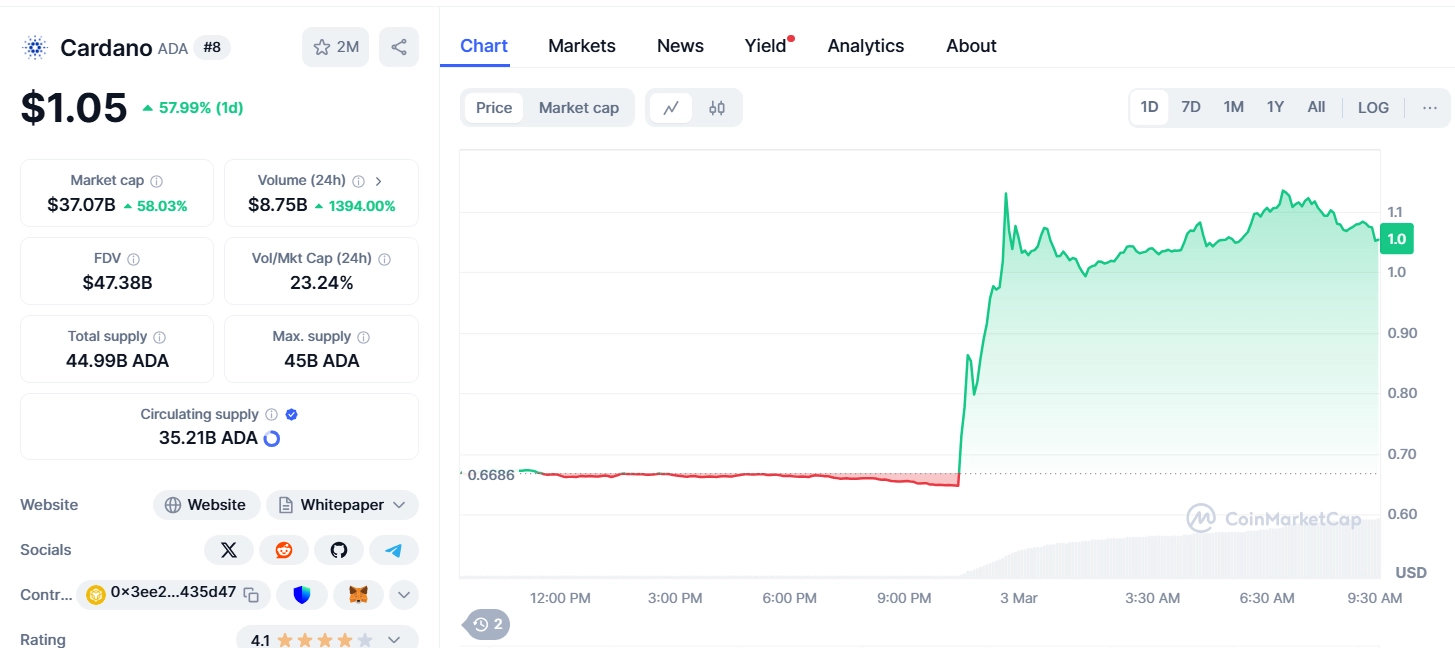Share the Cardano page
Screen dimensions: 1455x648
(398, 46)
